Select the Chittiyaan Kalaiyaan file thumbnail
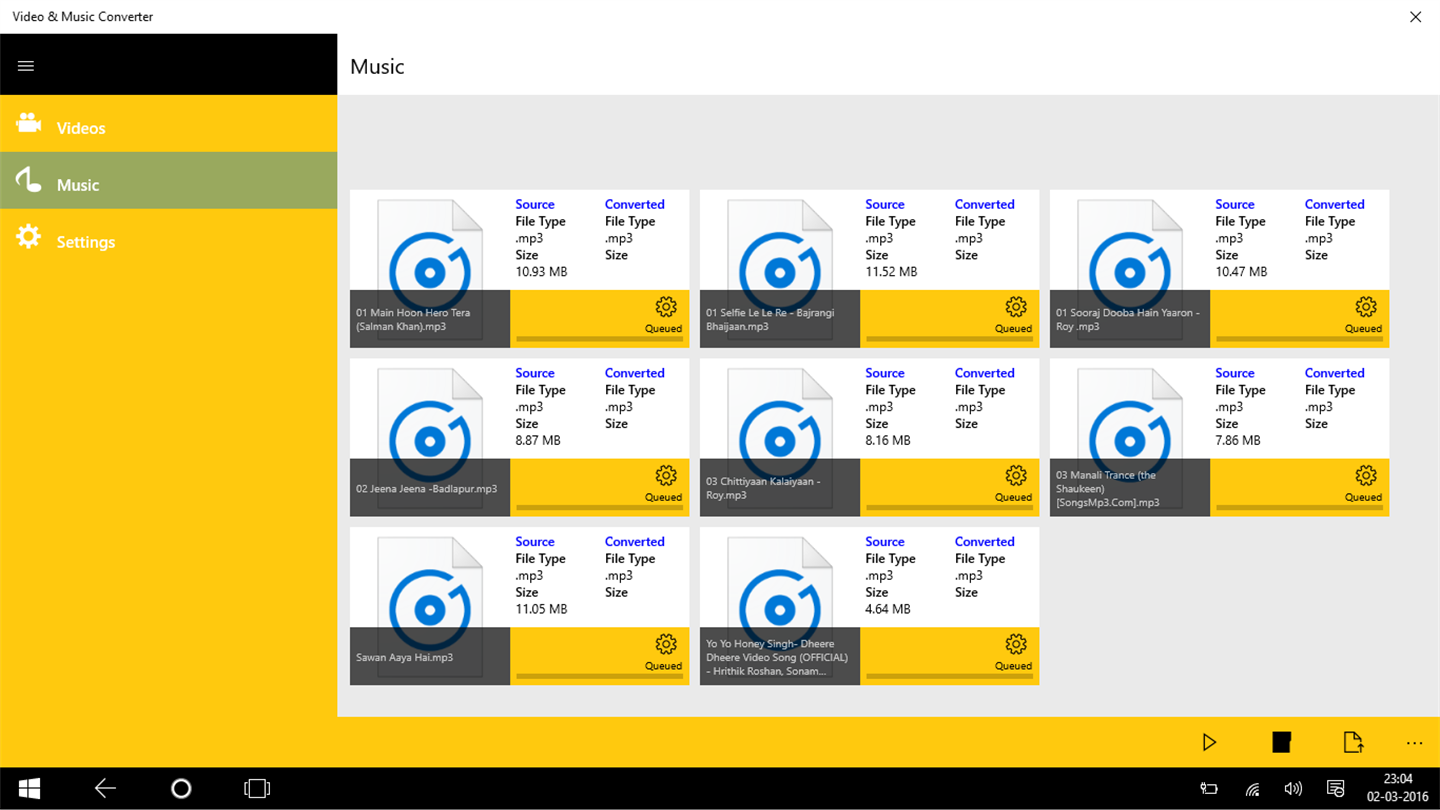 780,438
